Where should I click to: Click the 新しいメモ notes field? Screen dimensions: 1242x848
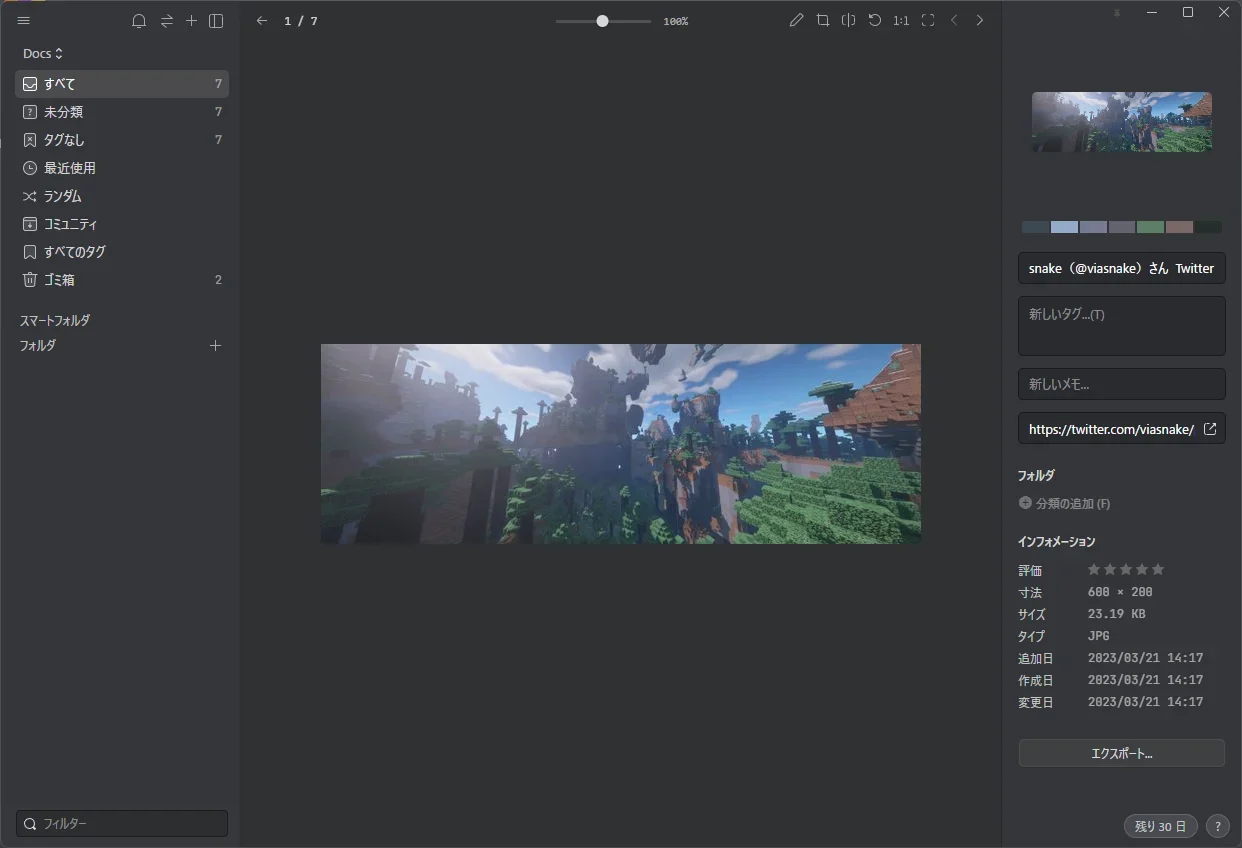click(x=1122, y=384)
